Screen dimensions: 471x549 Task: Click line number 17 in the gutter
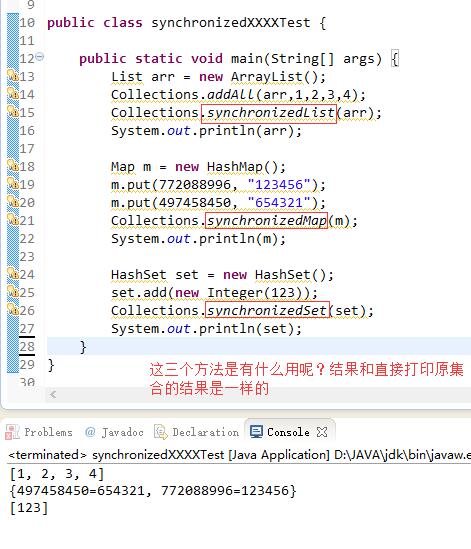(27, 149)
